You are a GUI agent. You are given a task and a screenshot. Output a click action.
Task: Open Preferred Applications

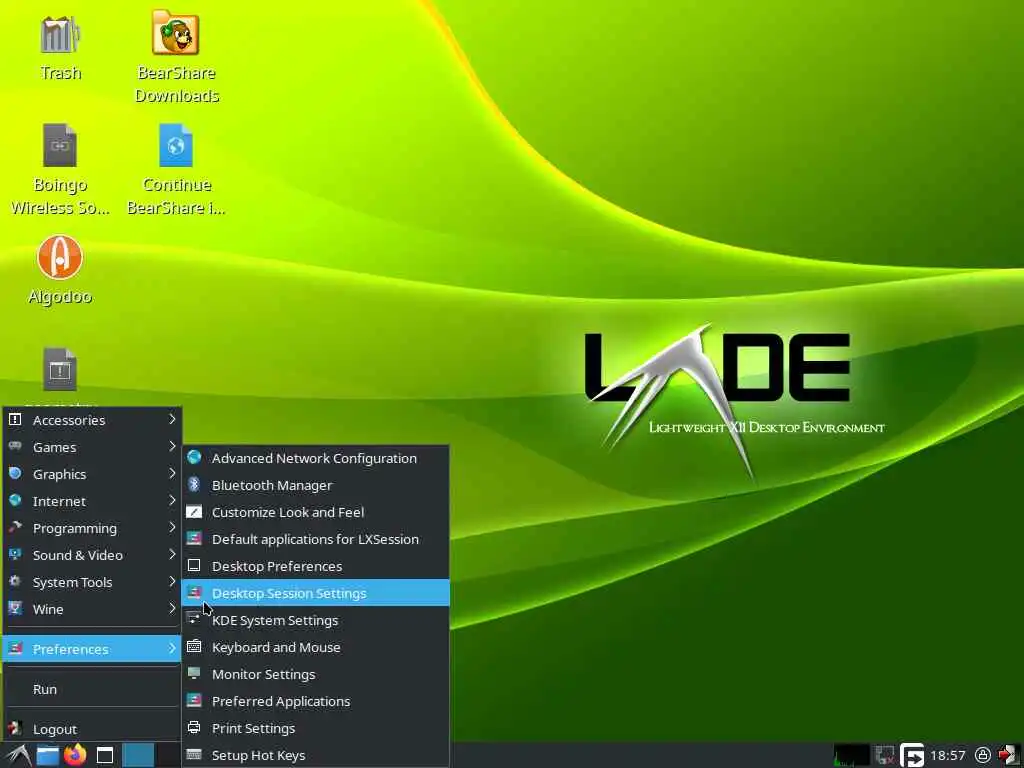click(315, 701)
